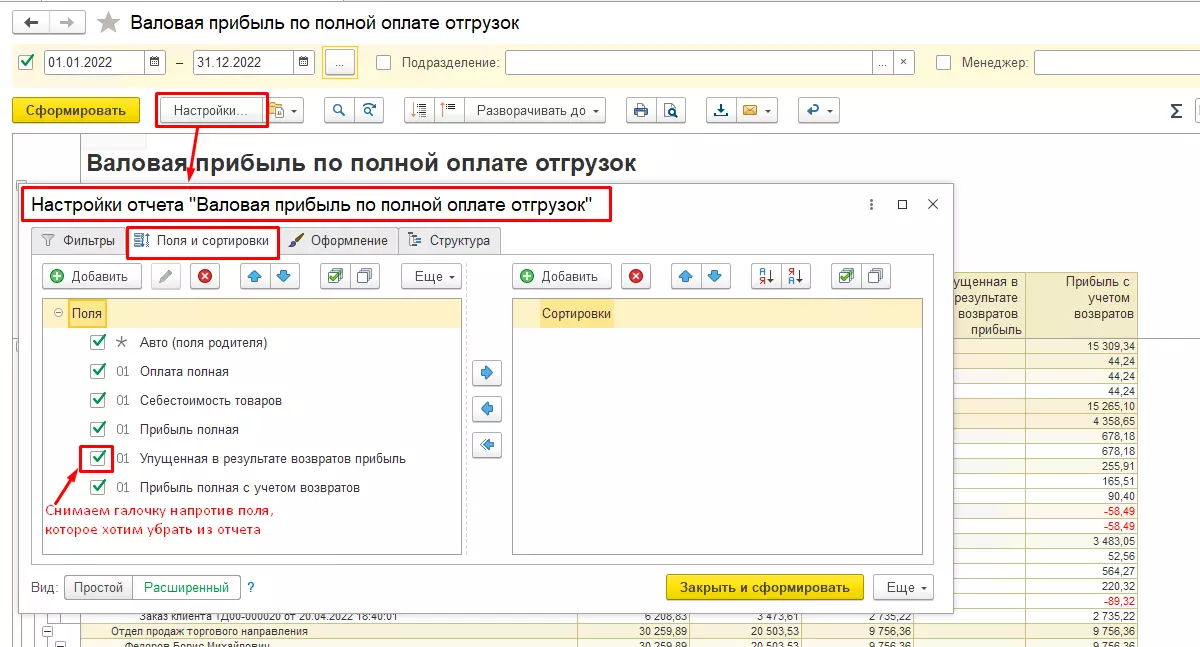Screen dimensions: 1200x647
Task: Collapse the Поля tree node
Action: click(59, 313)
